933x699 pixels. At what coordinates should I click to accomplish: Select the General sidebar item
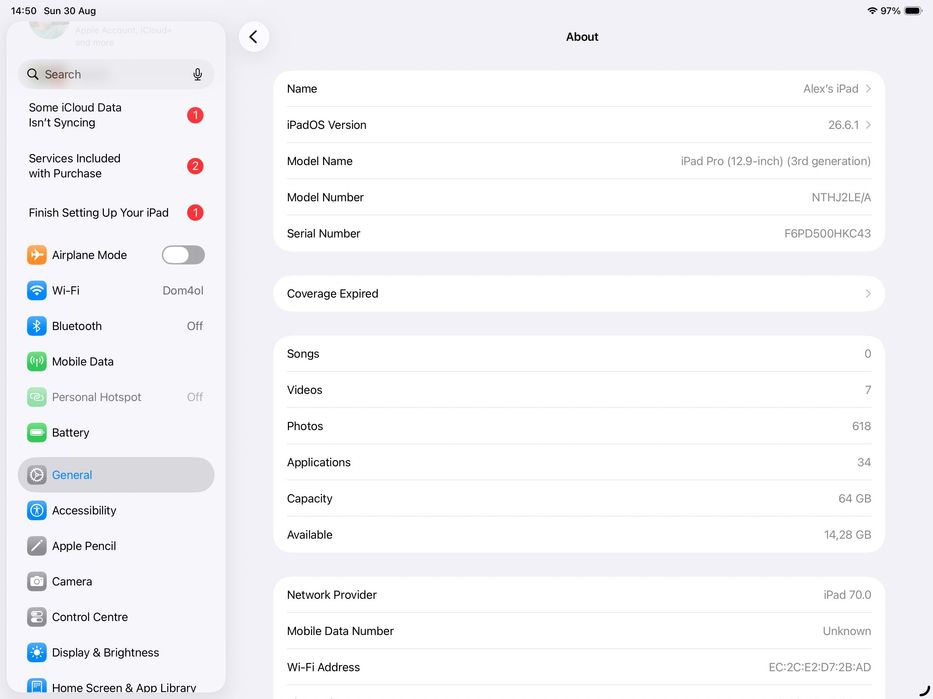point(116,475)
